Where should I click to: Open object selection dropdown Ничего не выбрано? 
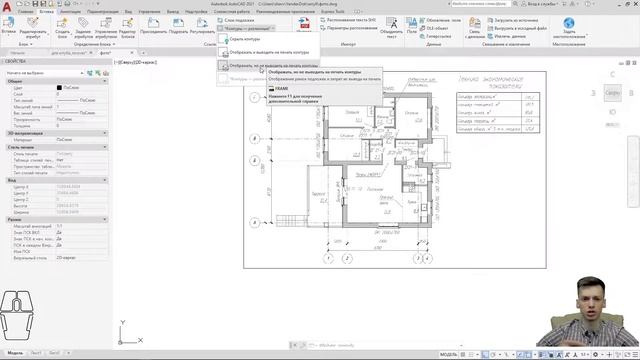coord(44,73)
